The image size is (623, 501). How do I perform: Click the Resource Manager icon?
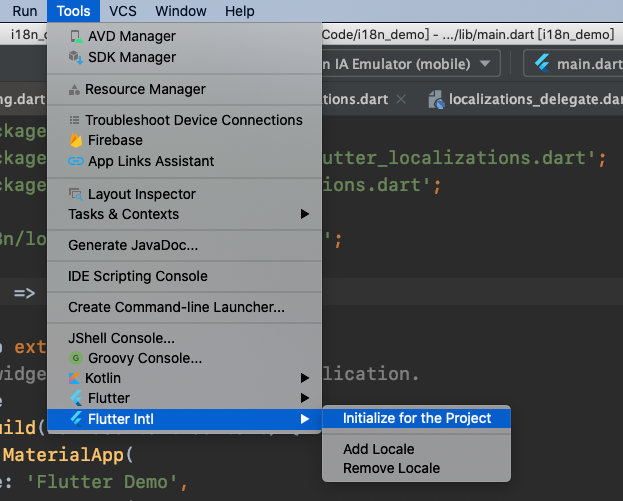[74, 89]
